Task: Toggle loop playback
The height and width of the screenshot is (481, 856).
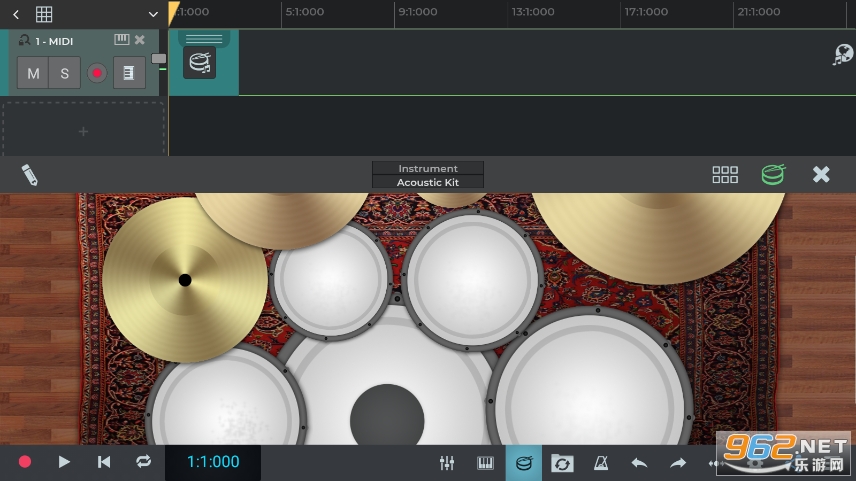Action: click(144, 461)
